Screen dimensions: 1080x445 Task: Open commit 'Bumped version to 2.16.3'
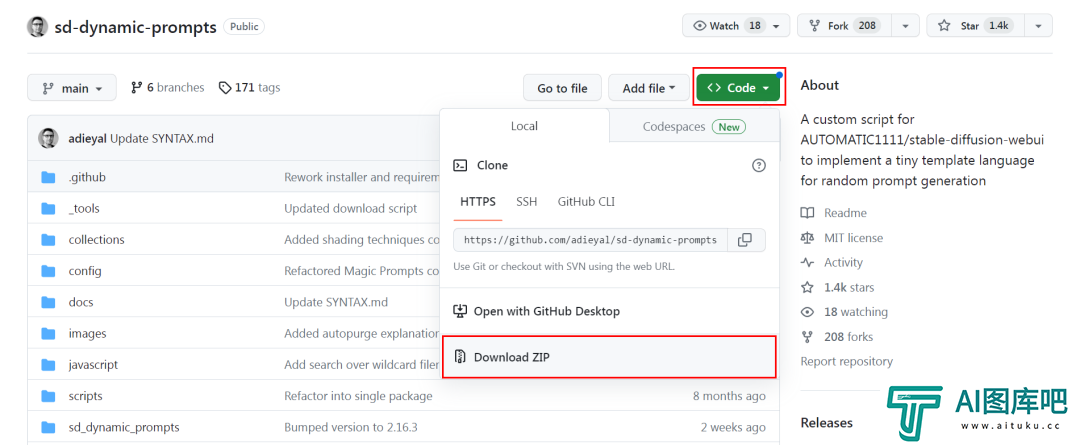click(x=351, y=427)
